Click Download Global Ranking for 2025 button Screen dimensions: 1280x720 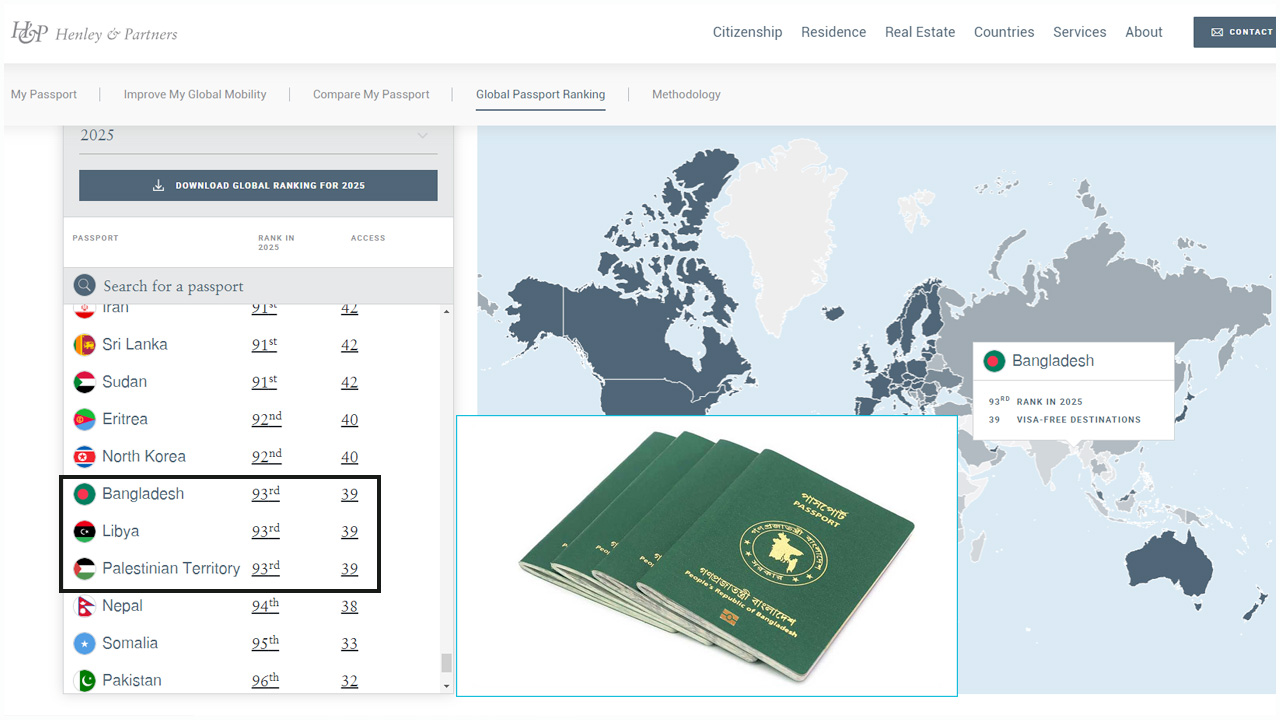(x=258, y=185)
